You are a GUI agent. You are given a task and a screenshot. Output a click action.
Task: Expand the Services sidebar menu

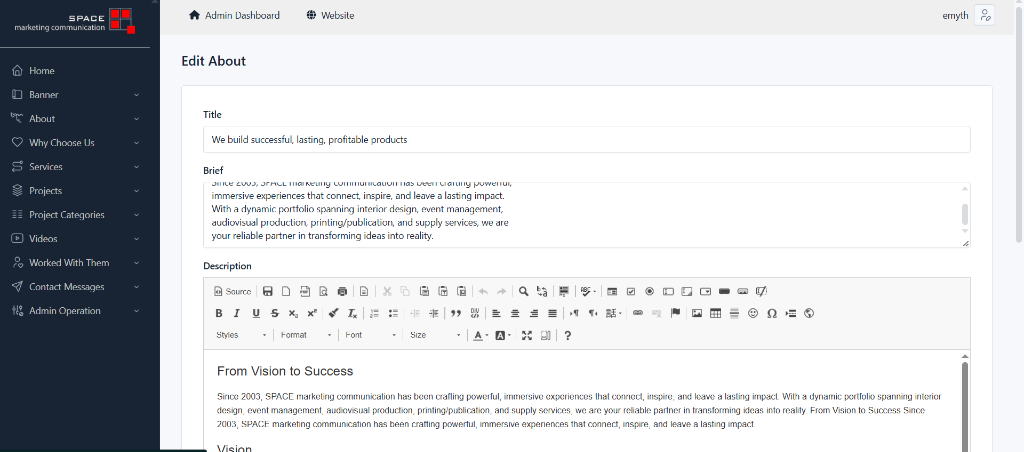(x=75, y=167)
